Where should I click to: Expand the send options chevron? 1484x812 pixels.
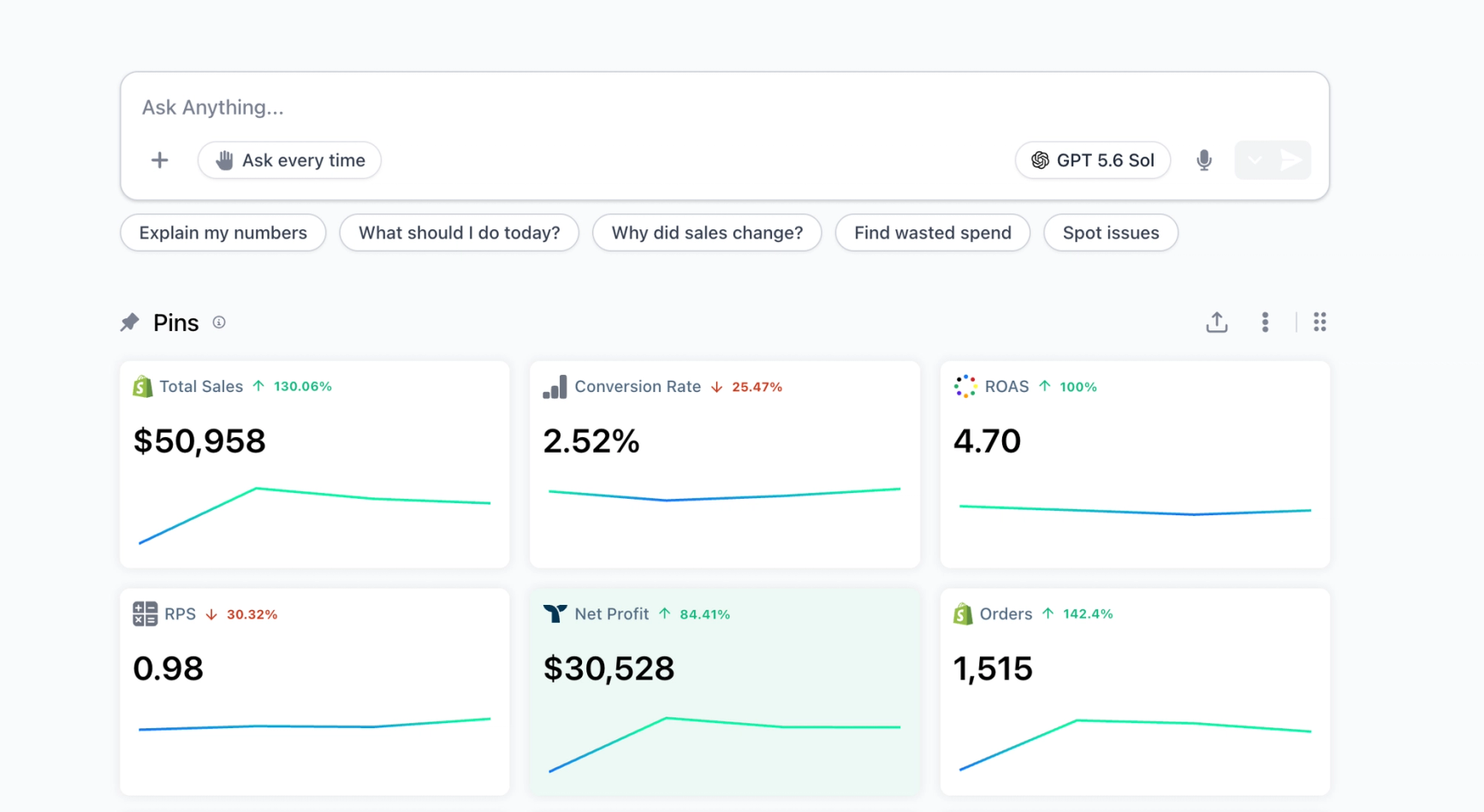click(x=1255, y=160)
